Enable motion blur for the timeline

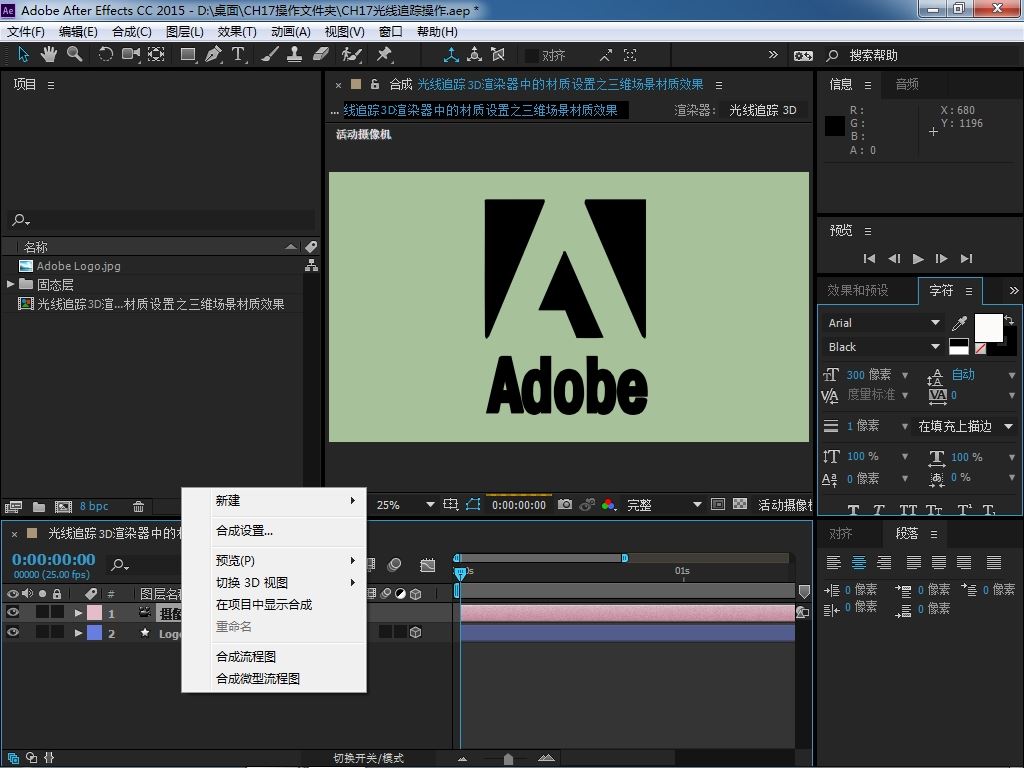click(x=394, y=565)
